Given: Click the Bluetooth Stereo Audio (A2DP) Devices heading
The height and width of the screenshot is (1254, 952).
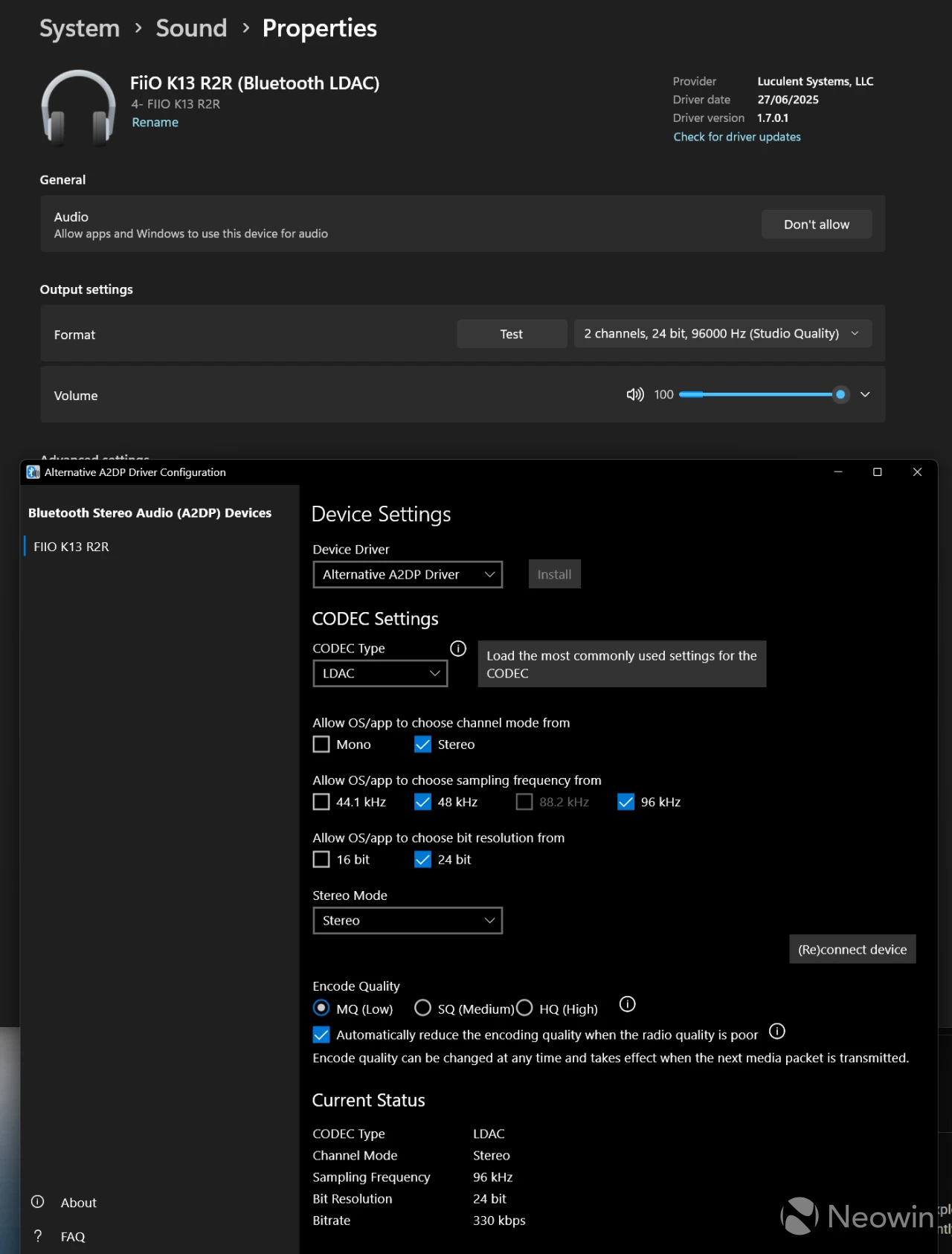Looking at the screenshot, I should coord(149,512).
